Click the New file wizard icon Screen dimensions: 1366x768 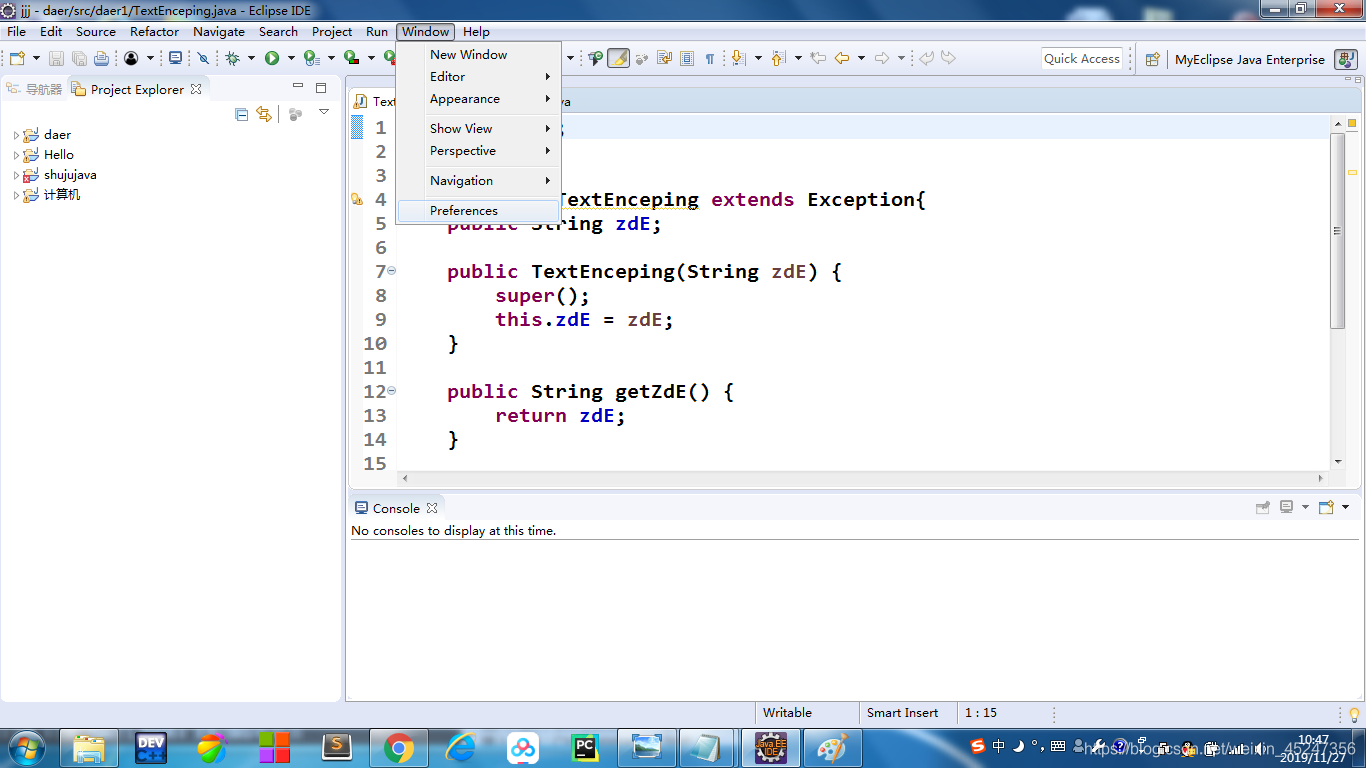point(17,58)
